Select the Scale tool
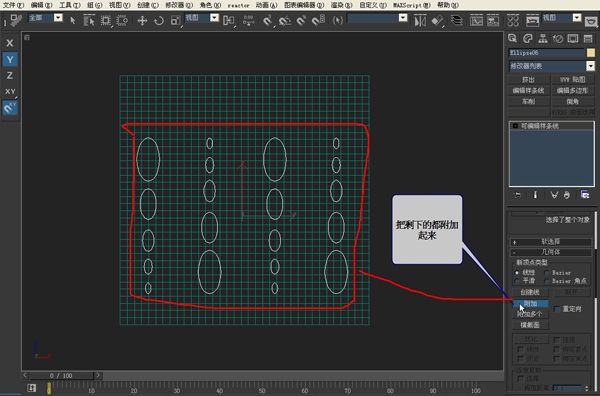The image size is (600, 396). pyautogui.click(x=176, y=20)
